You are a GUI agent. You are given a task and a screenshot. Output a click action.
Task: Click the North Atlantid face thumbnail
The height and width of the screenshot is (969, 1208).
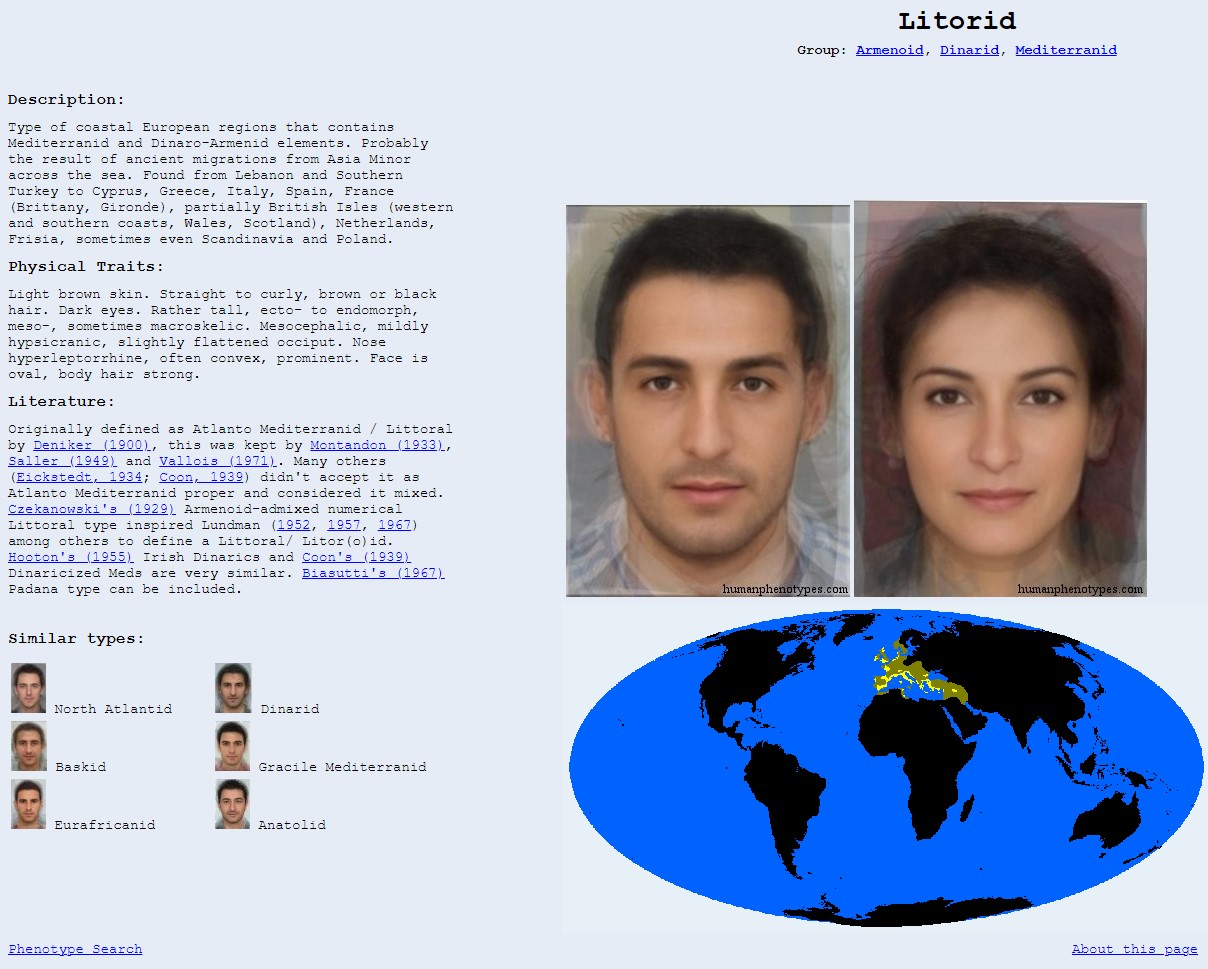28,688
